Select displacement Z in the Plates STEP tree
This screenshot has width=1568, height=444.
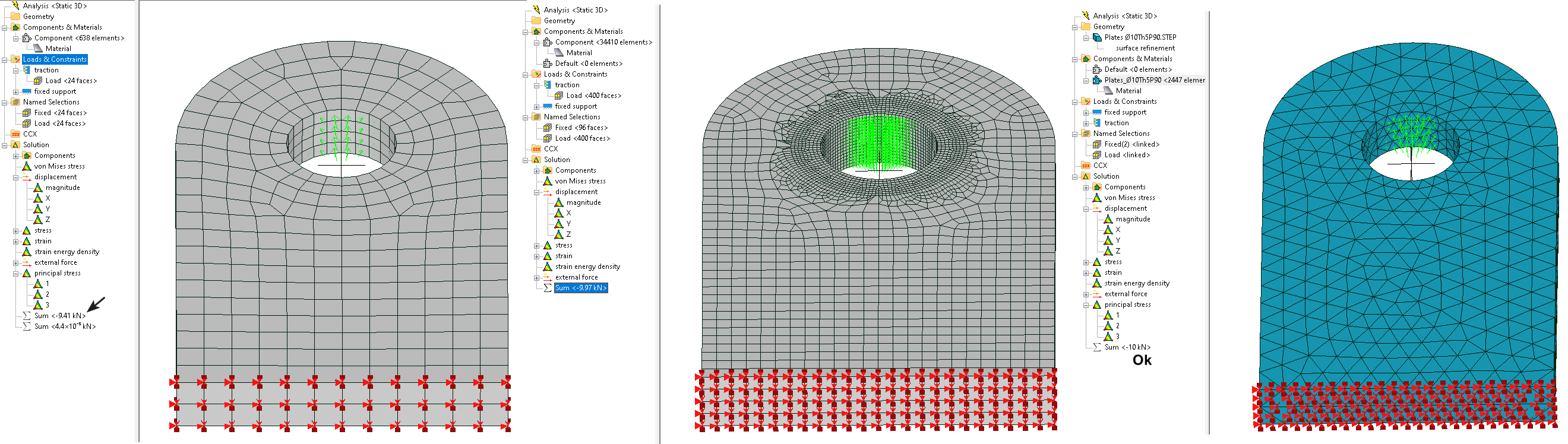[1118, 251]
